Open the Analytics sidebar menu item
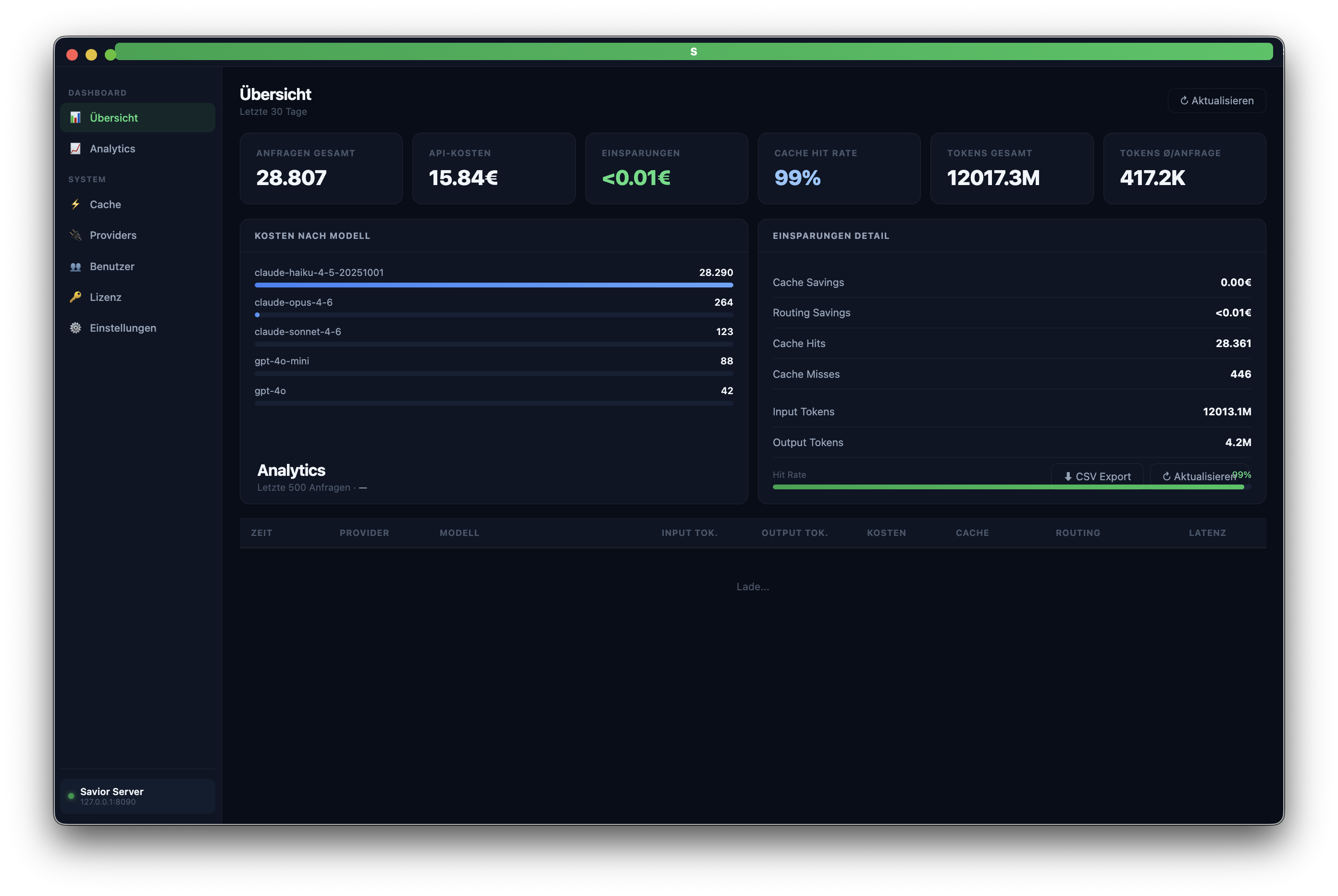1338x896 pixels. pos(112,149)
